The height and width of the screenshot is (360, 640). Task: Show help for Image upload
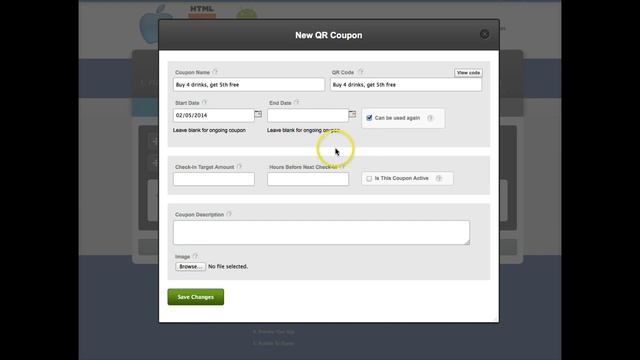pos(195,256)
